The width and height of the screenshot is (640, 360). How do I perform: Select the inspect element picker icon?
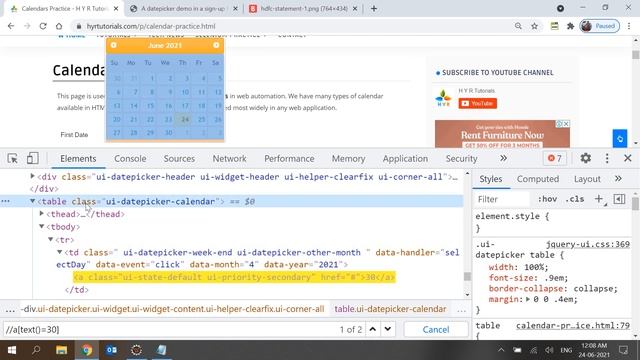pos(12,158)
